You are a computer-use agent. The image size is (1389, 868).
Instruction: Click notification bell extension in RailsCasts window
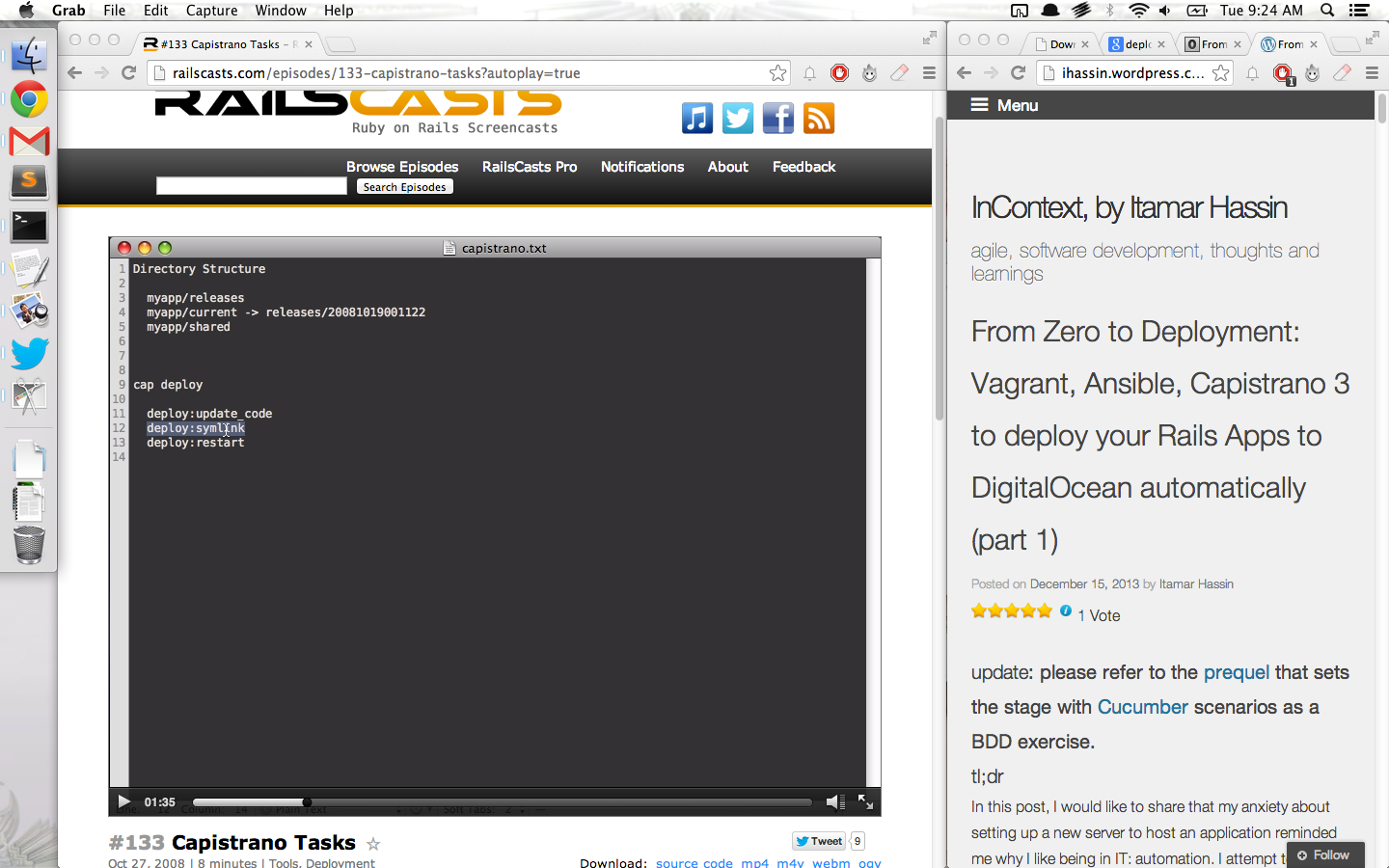point(809,73)
